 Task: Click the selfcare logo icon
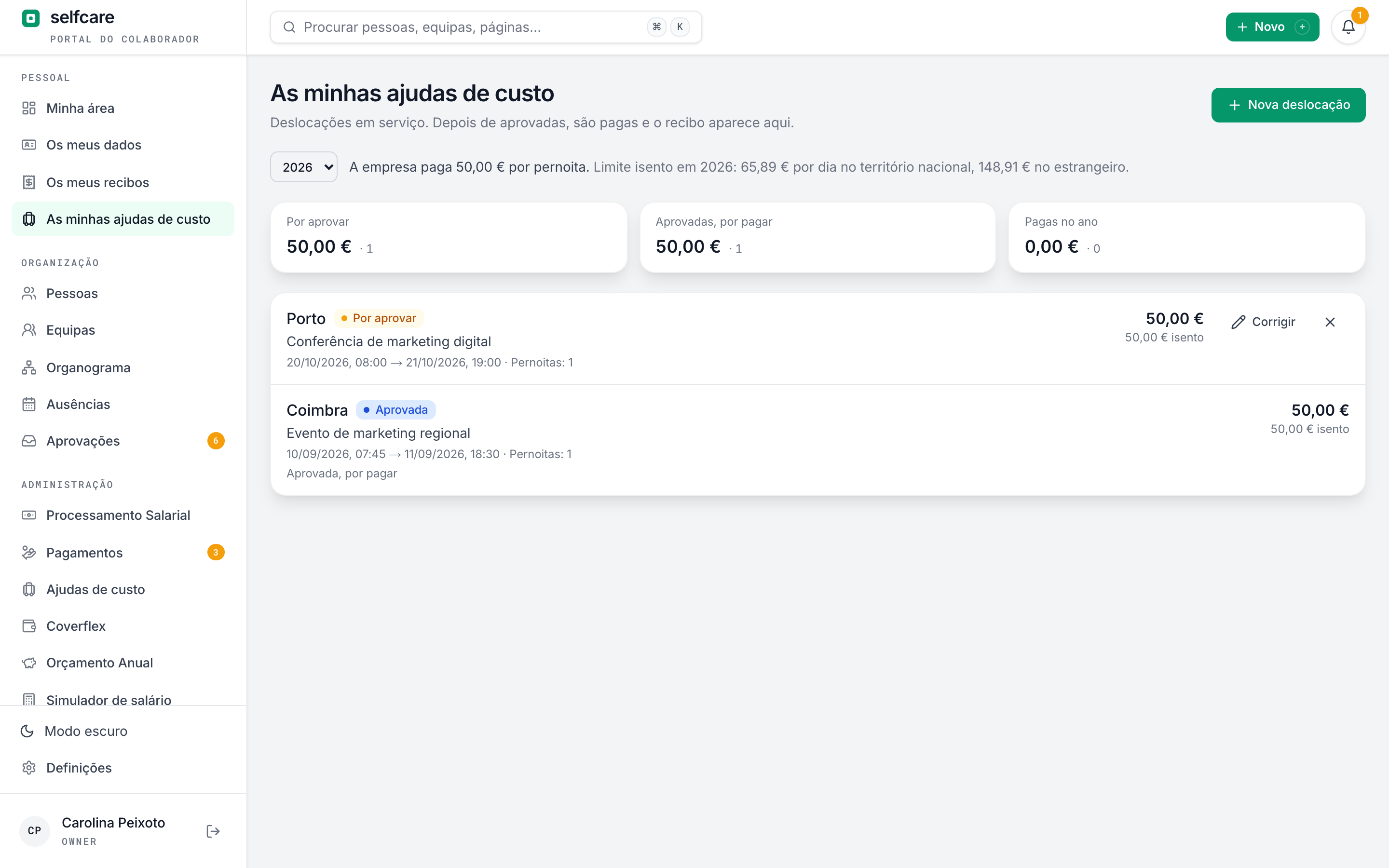pos(30,18)
